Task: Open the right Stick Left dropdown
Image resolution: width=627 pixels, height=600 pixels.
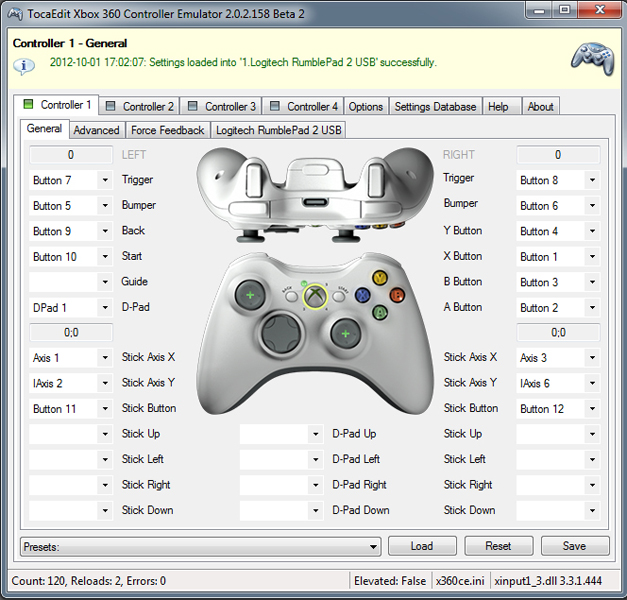Action: pos(558,460)
